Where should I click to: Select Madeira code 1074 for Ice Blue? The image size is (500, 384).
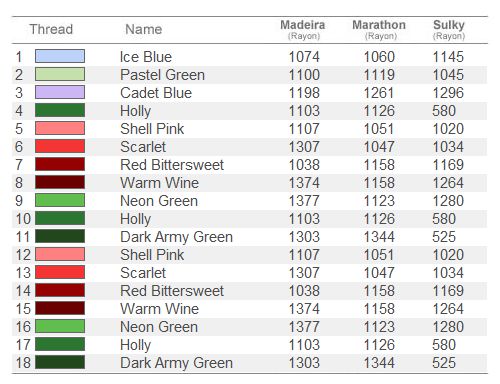click(304, 57)
